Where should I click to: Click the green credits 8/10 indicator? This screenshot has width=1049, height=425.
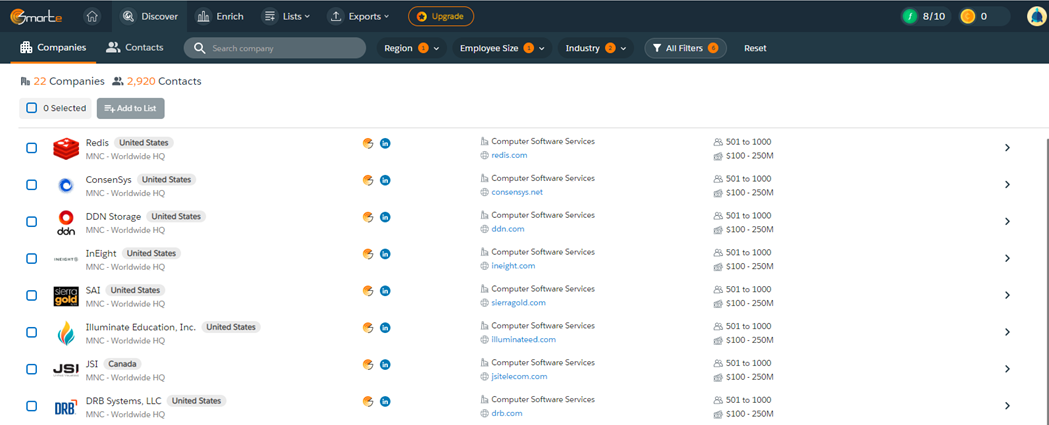coord(926,17)
